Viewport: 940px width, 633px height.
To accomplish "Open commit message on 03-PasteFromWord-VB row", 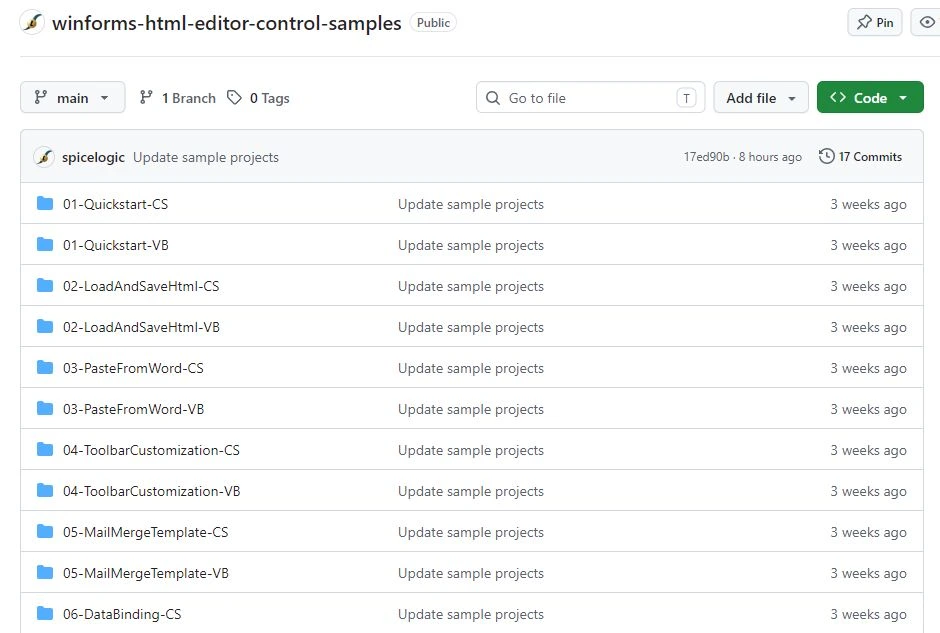I will pos(471,409).
